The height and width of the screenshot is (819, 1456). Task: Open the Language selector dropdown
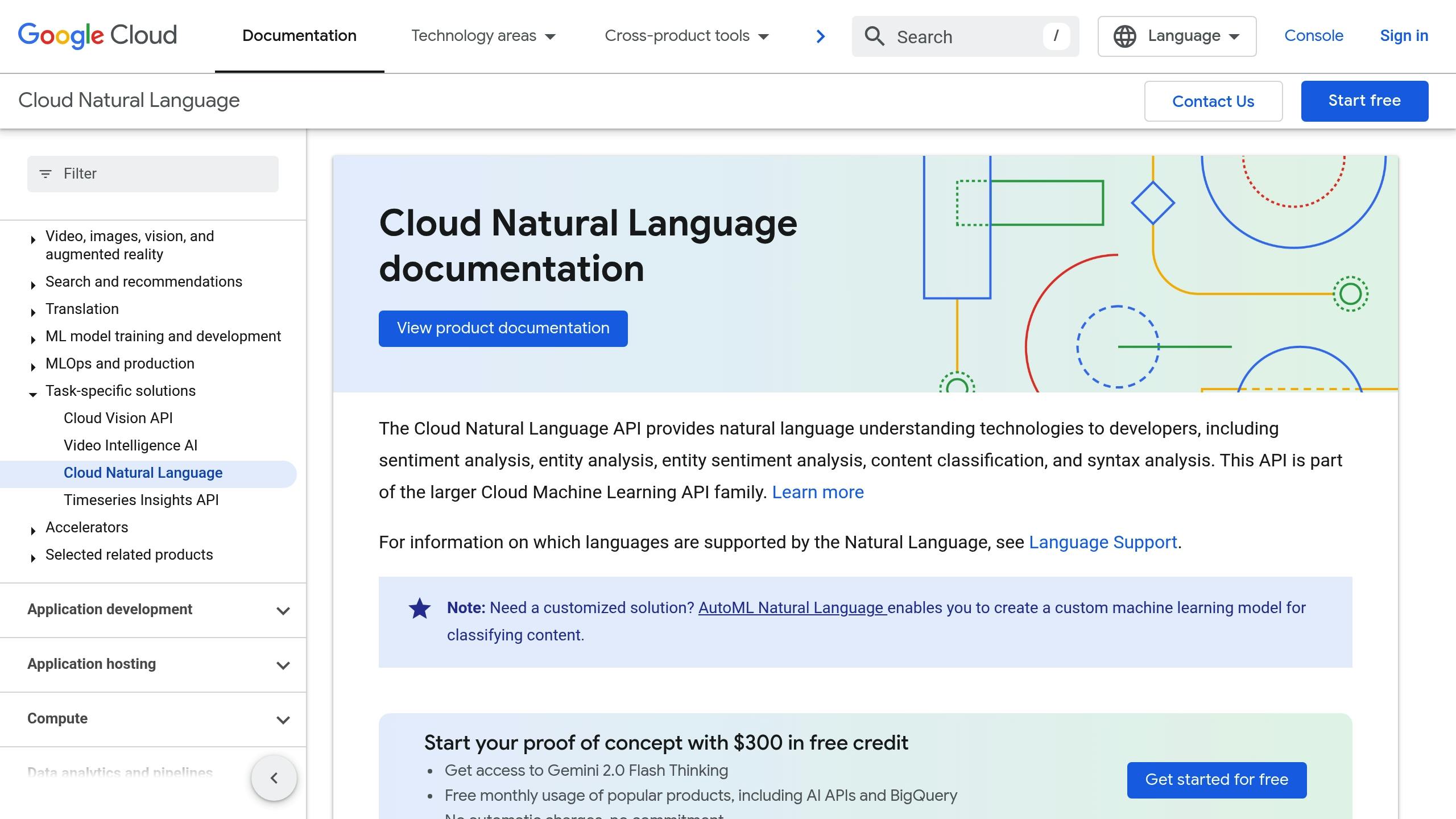coord(1177,36)
